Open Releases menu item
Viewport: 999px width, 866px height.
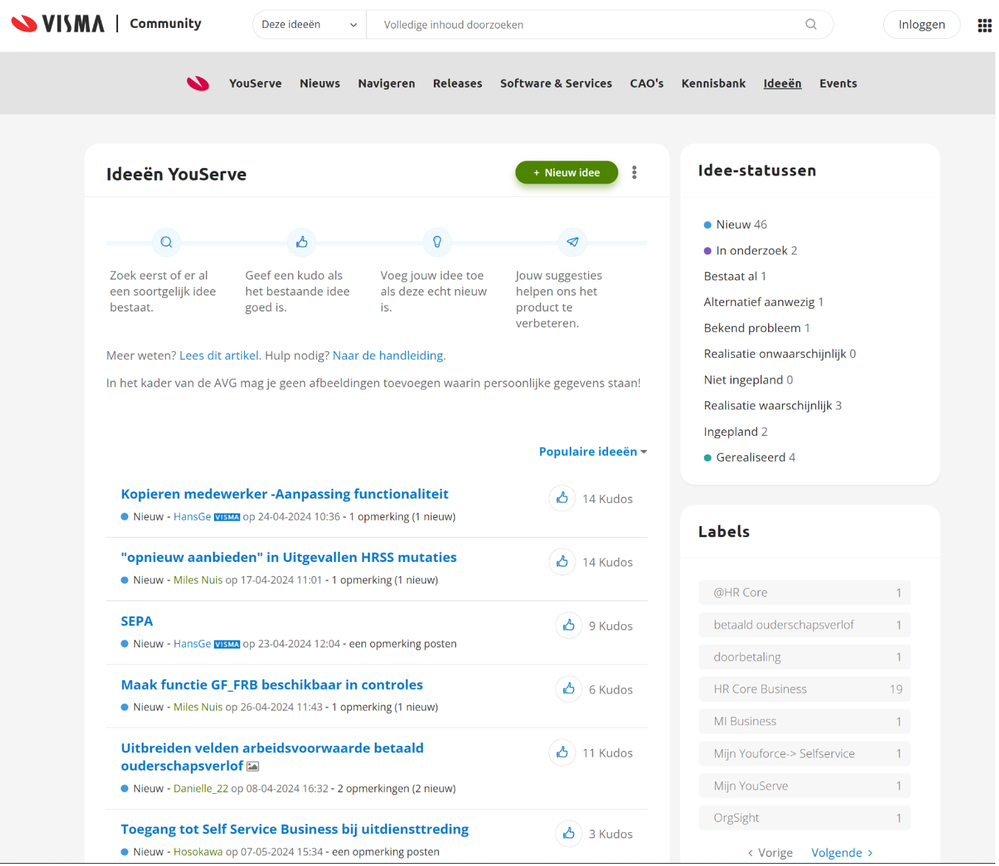[457, 83]
